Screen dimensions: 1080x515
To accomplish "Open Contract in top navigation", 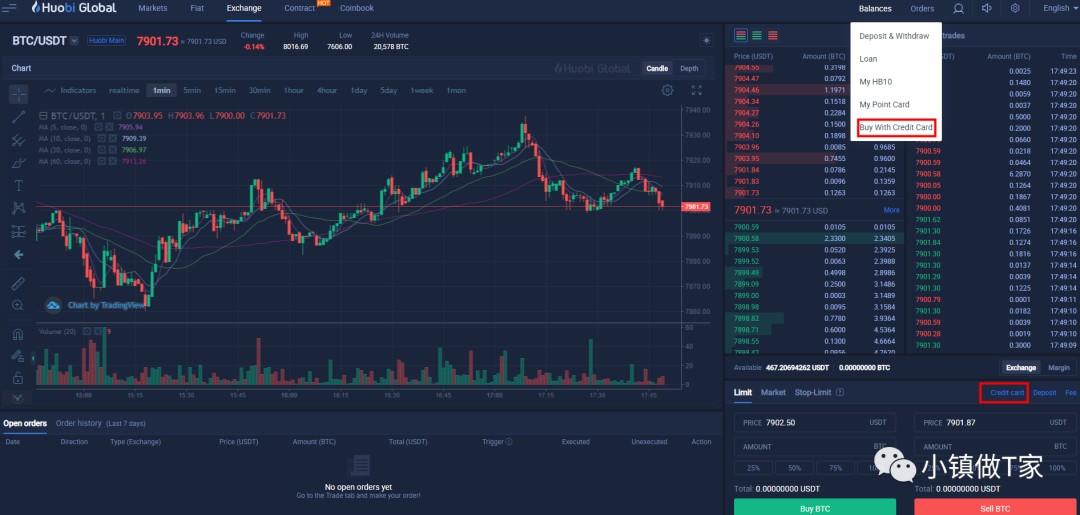I will 300,8.
